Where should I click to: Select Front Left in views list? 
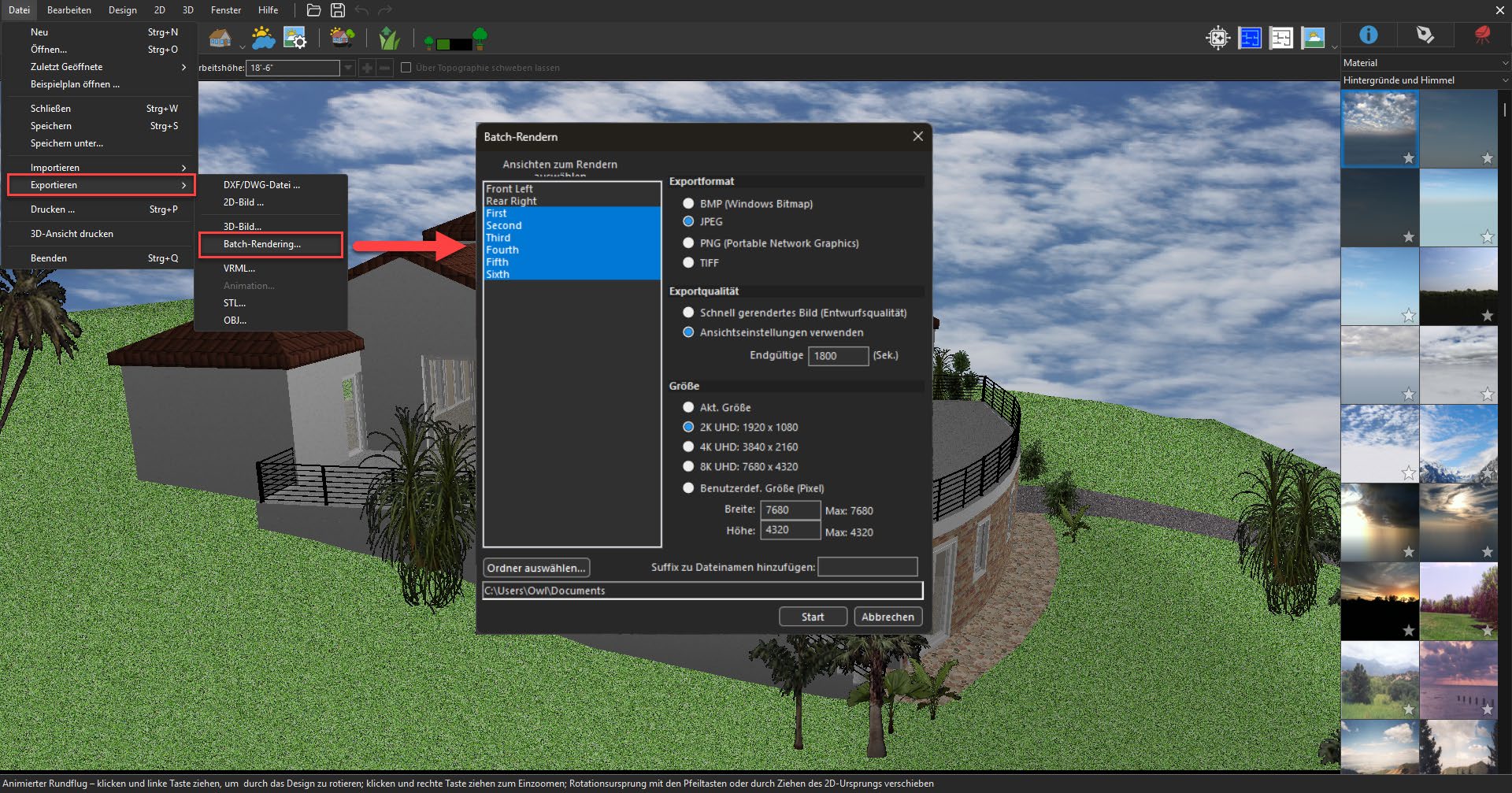[572, 189]
